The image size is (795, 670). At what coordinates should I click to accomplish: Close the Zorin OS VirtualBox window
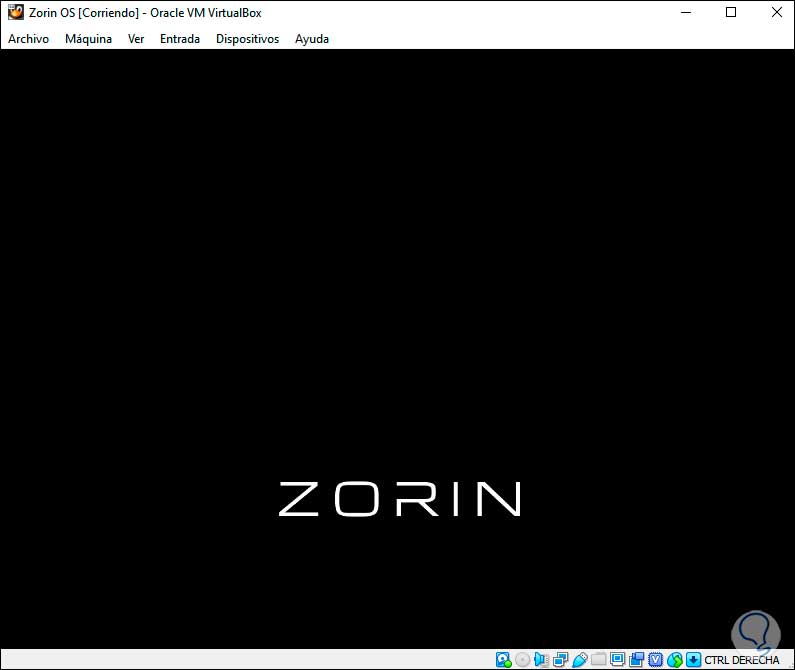(776, 12)
